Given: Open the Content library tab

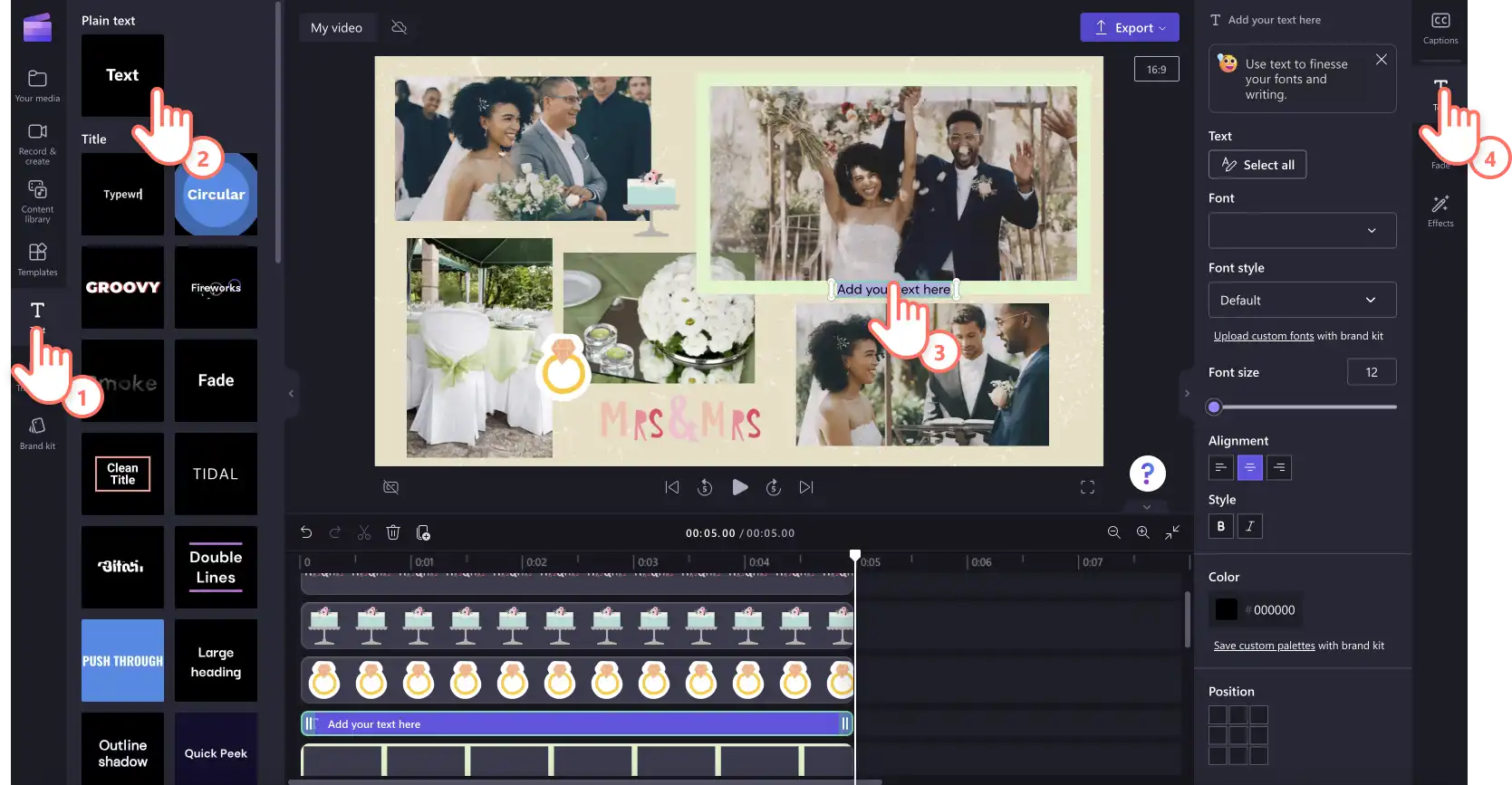Looking at the screenshot, I should coord(37,201).
